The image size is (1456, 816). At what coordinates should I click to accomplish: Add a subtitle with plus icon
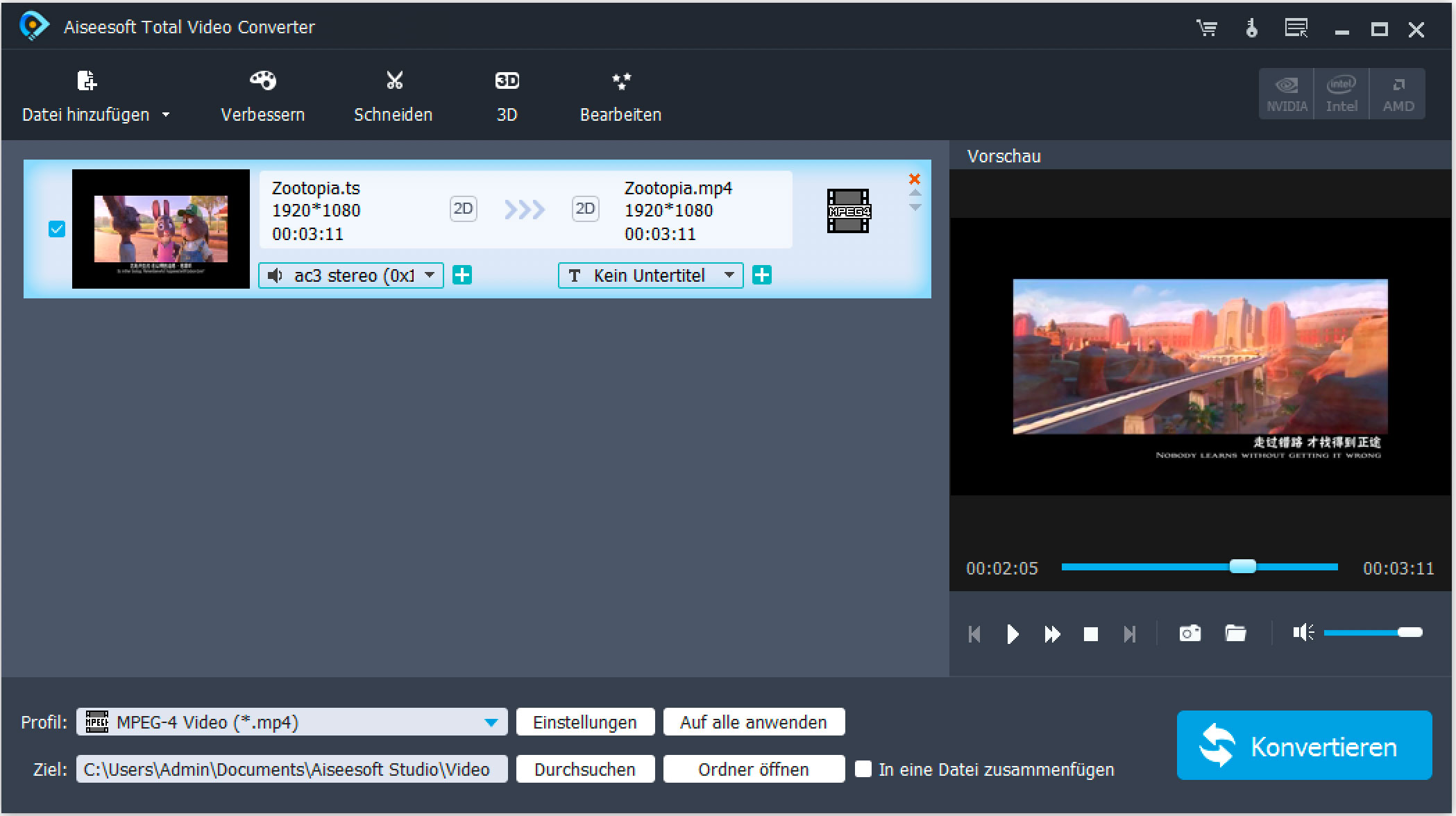tap(762, 275)
